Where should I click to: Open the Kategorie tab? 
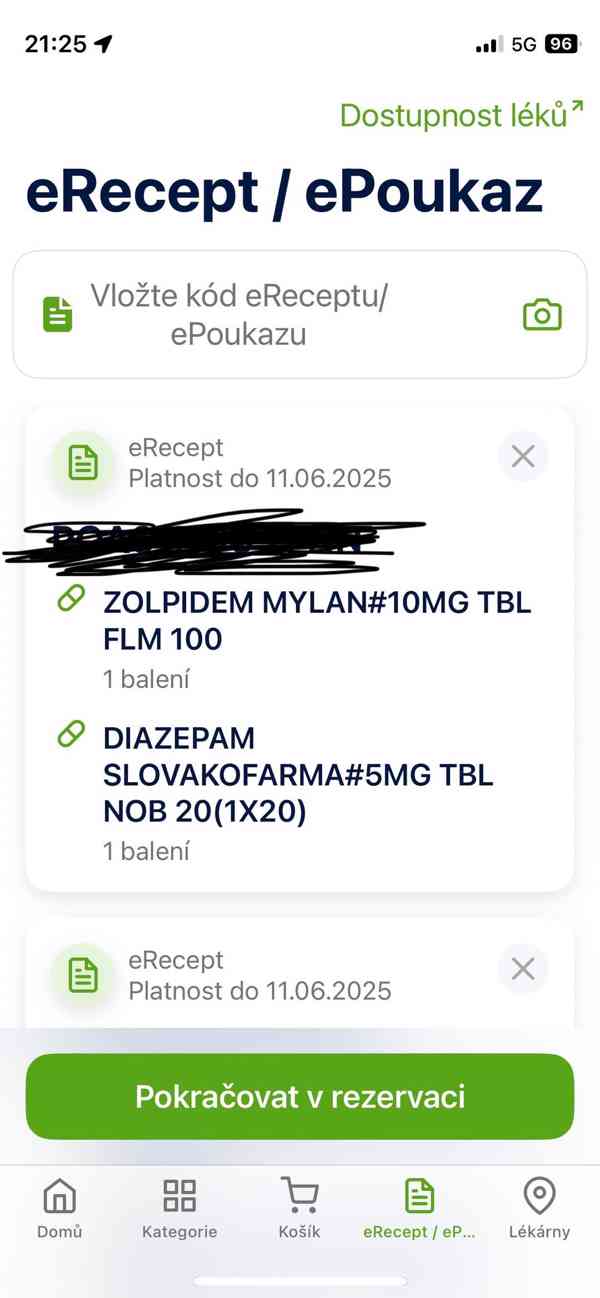[x=180, y=1208]
